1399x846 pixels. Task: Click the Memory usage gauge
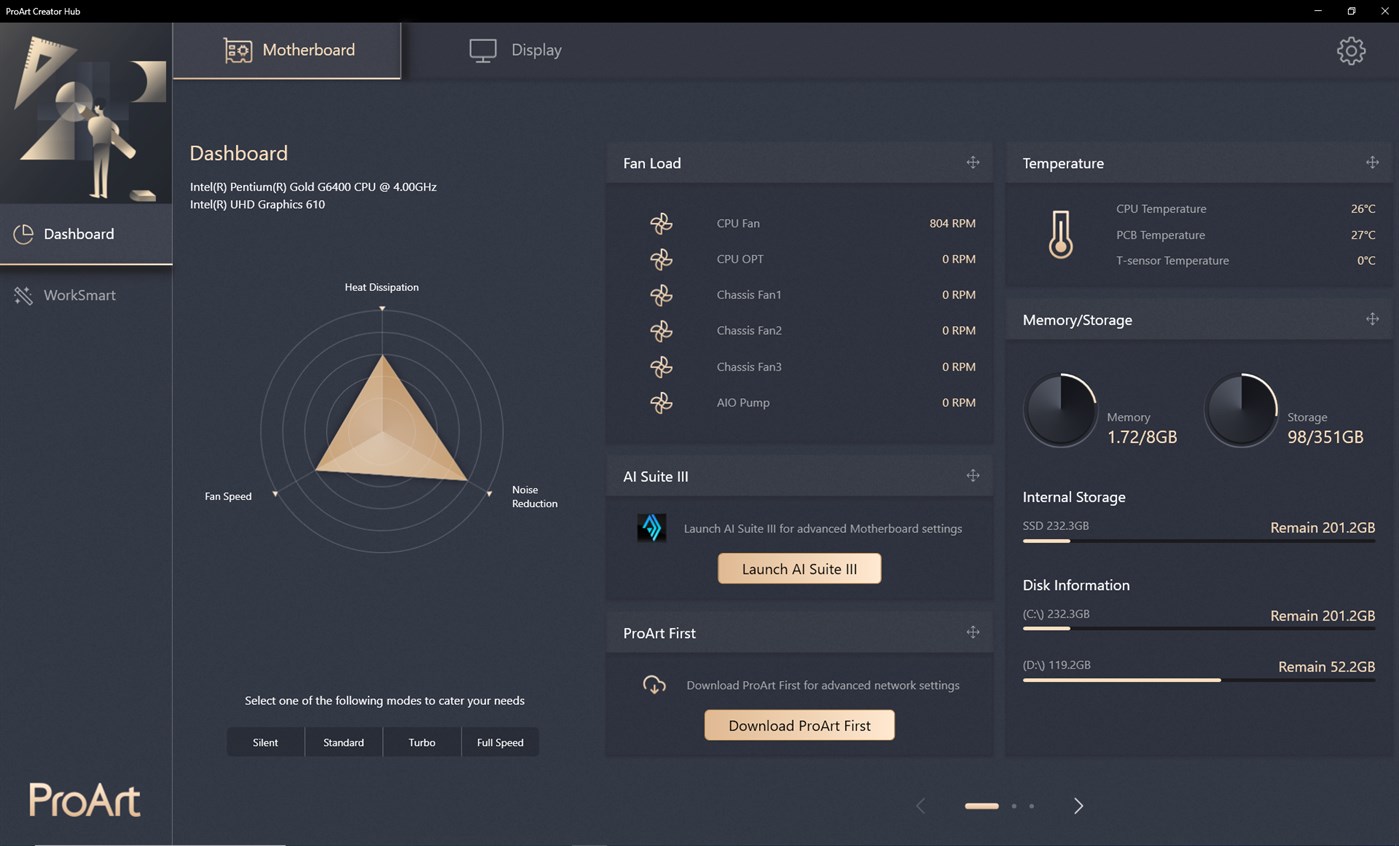click(1060, 410)
